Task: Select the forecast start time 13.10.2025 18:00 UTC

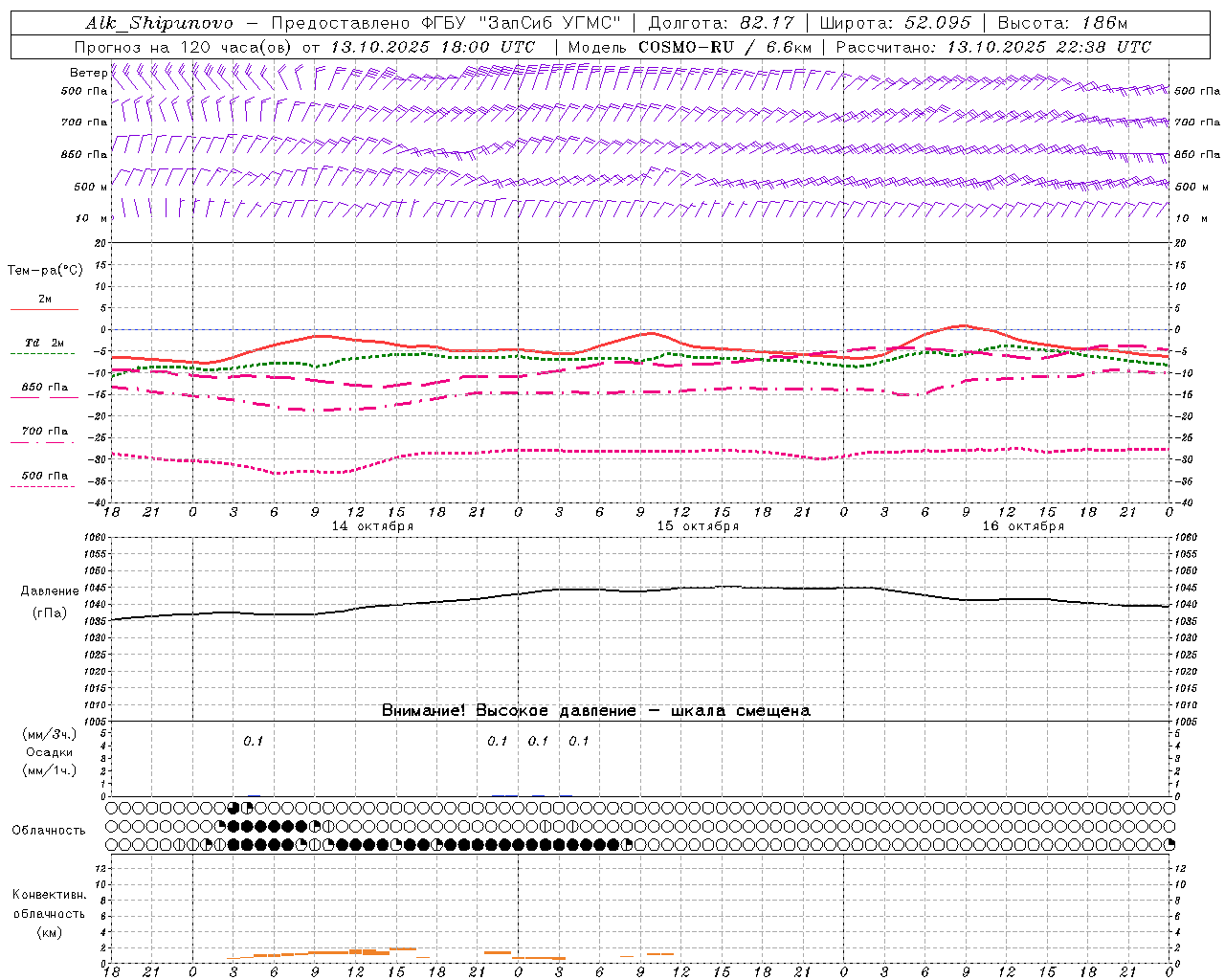Action: 433,47
